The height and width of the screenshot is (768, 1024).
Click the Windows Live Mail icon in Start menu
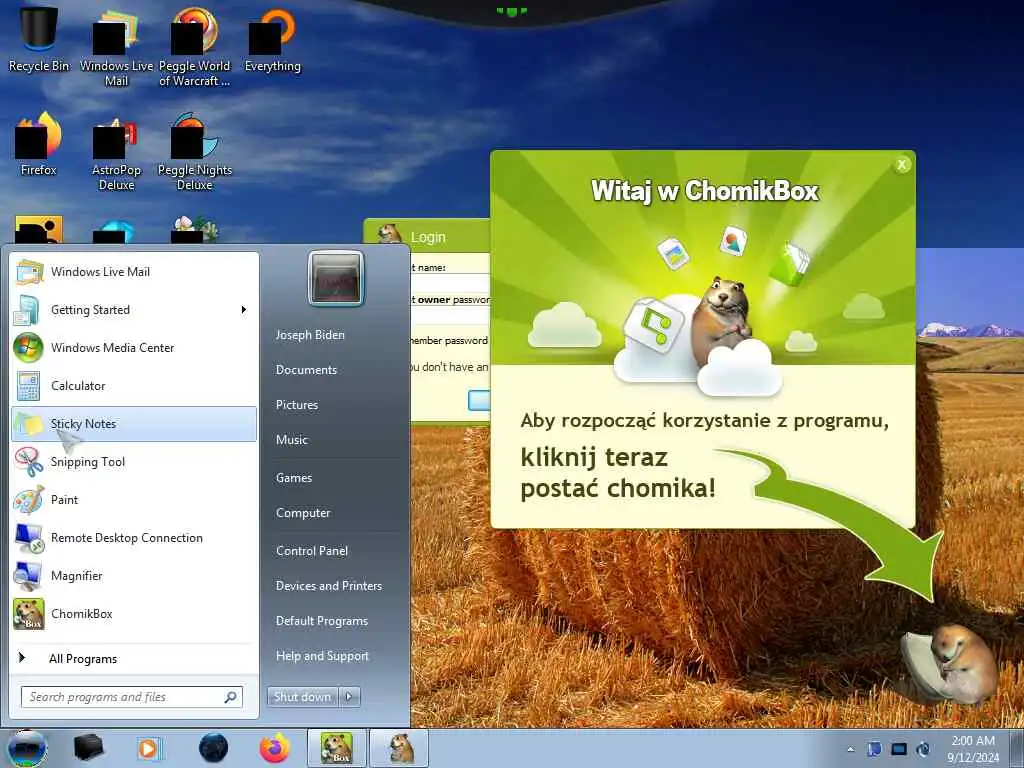point(29,272)
